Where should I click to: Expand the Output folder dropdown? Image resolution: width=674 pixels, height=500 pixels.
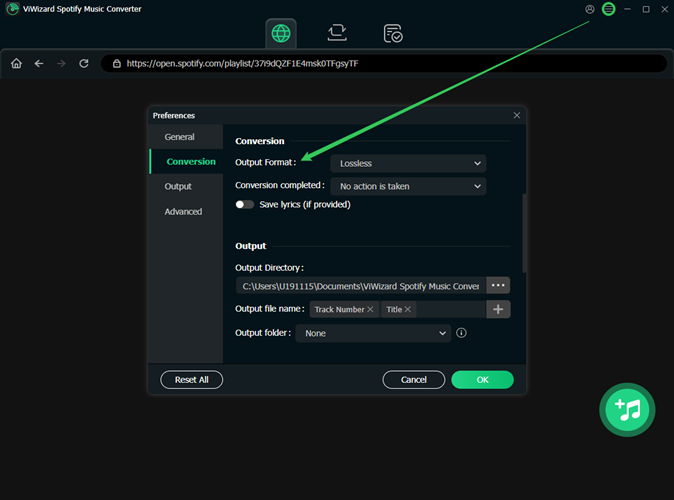374,333
